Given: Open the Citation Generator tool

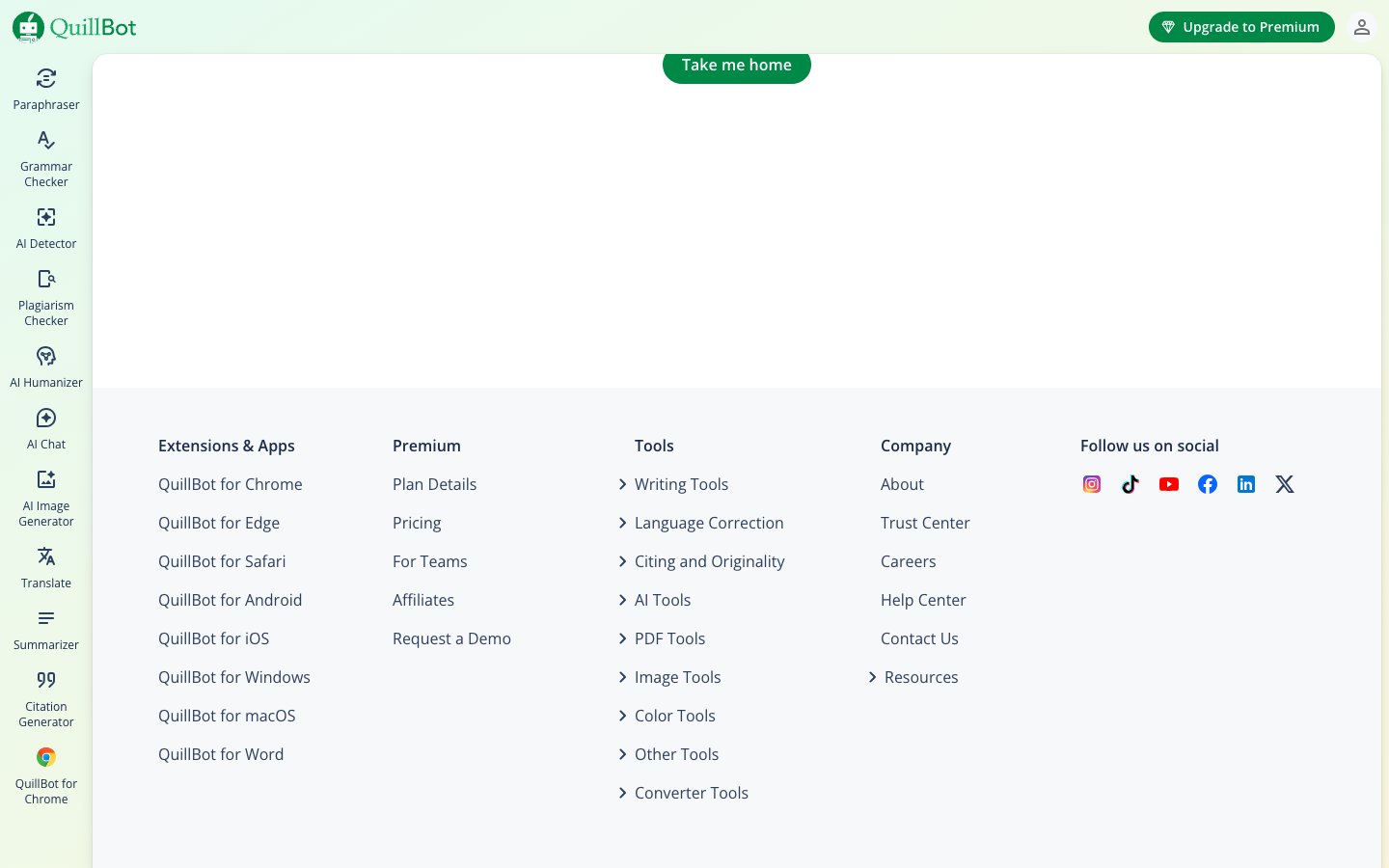Looking at the screenshot, I should pyautogui.click(x=46, y=698).
